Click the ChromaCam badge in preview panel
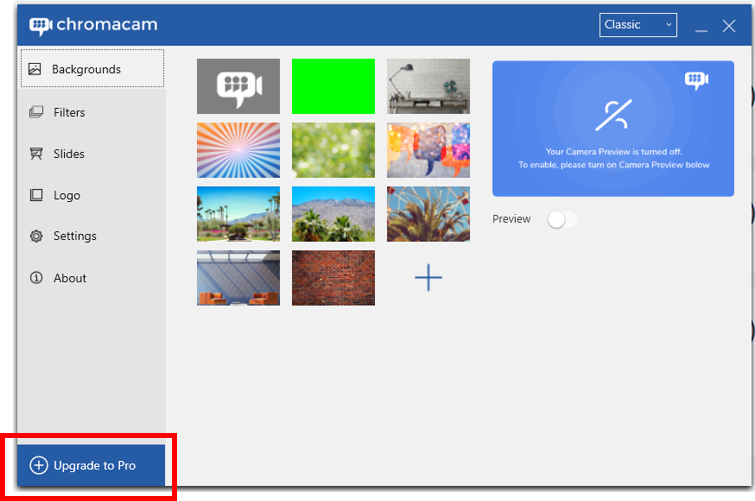This screenshot has height=501, width=755. click(x=696, y=80)
